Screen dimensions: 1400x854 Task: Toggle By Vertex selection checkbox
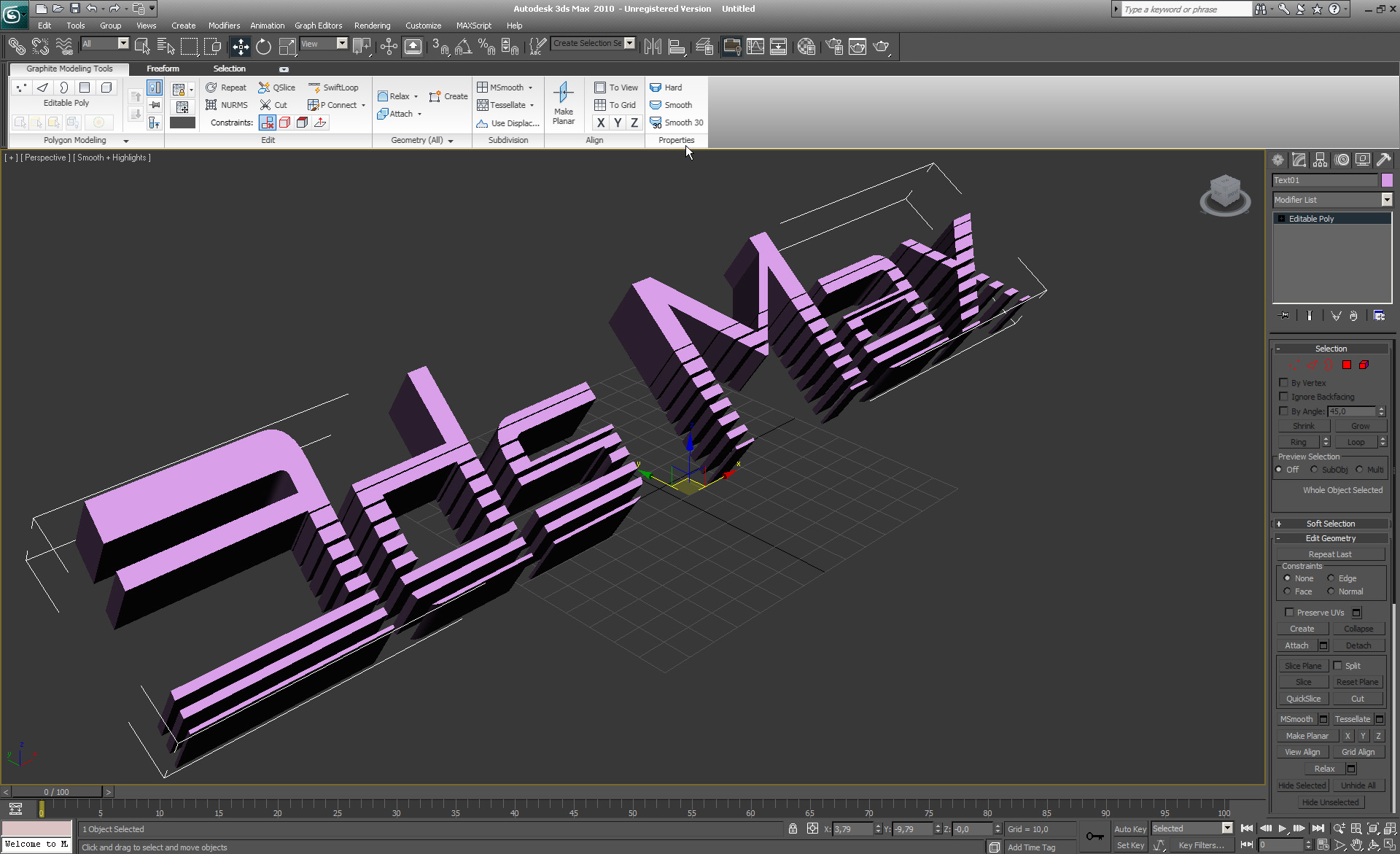(1282, 383)
